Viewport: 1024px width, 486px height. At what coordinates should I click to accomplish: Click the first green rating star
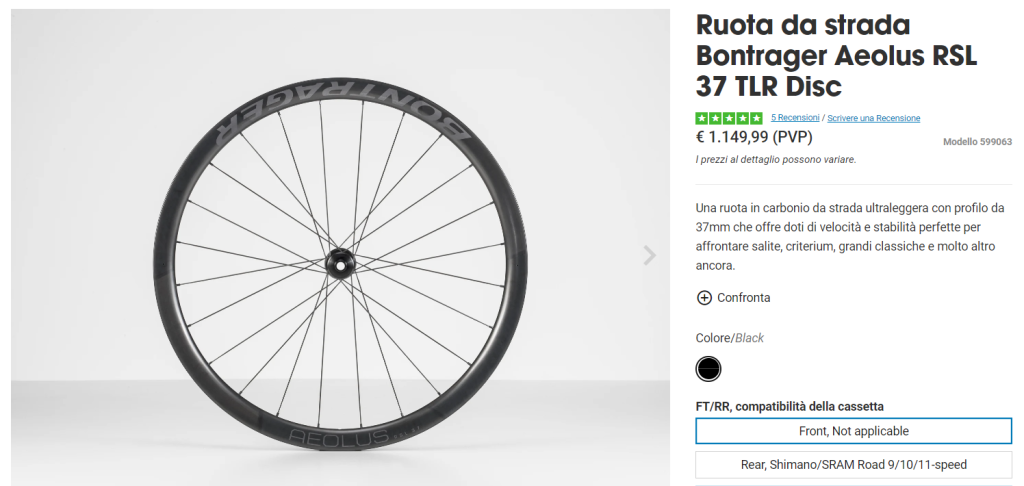[x=701, y=118]
